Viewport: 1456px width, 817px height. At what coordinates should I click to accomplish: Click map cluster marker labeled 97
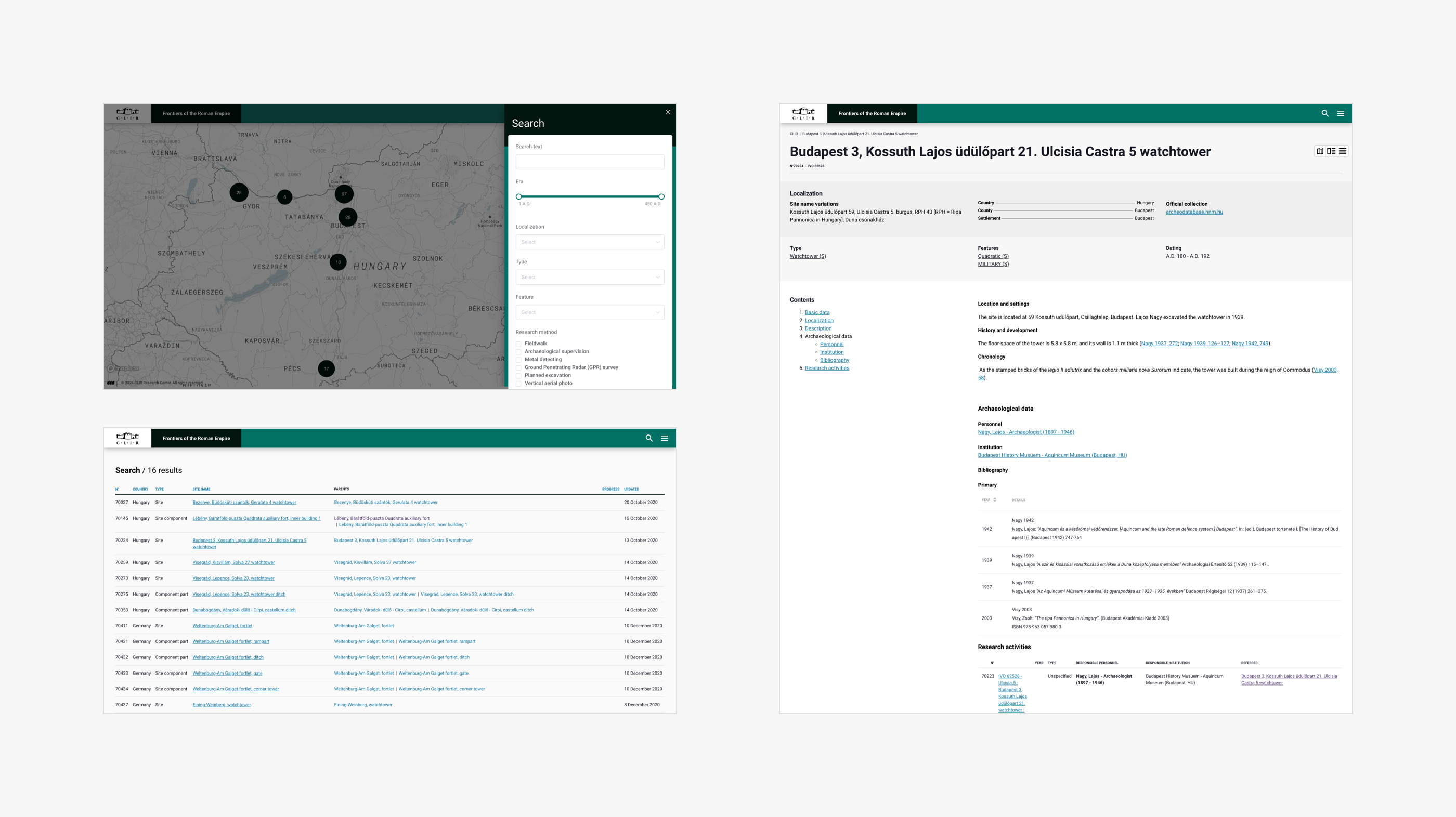coord(344,194)
